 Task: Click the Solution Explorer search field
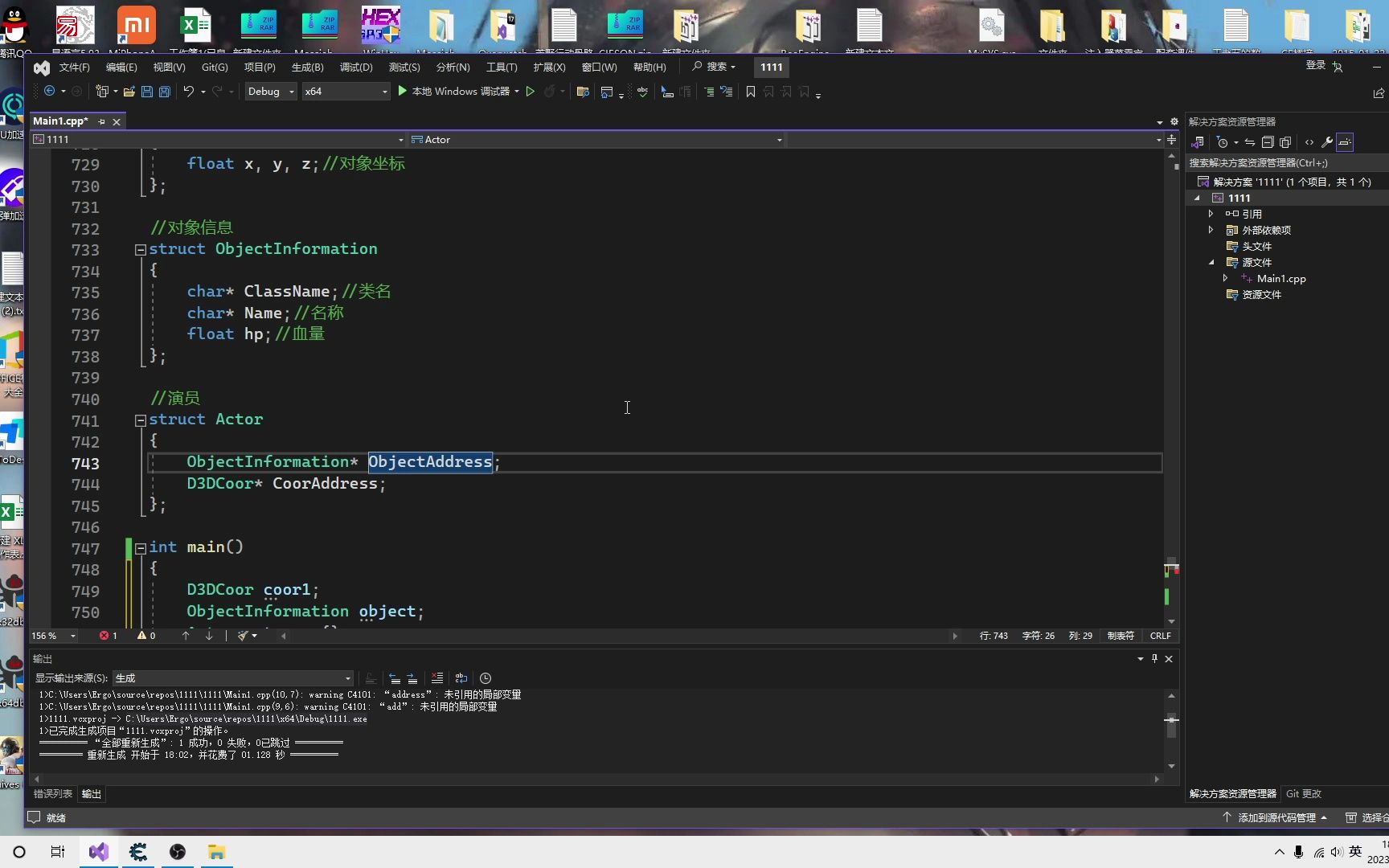point(1286,163)
